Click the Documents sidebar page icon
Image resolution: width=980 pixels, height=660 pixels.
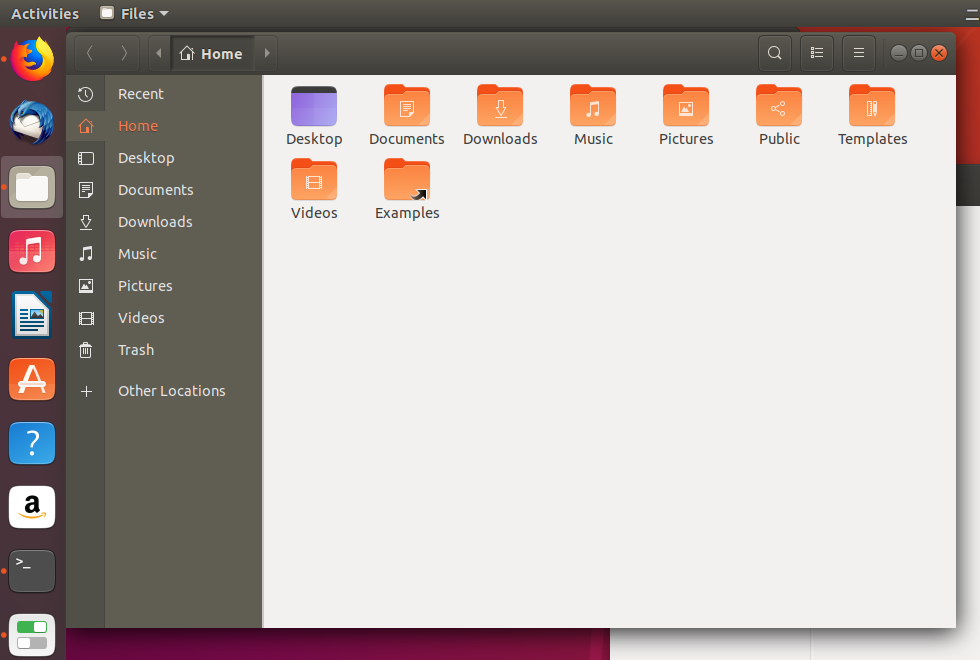[86, 190]
